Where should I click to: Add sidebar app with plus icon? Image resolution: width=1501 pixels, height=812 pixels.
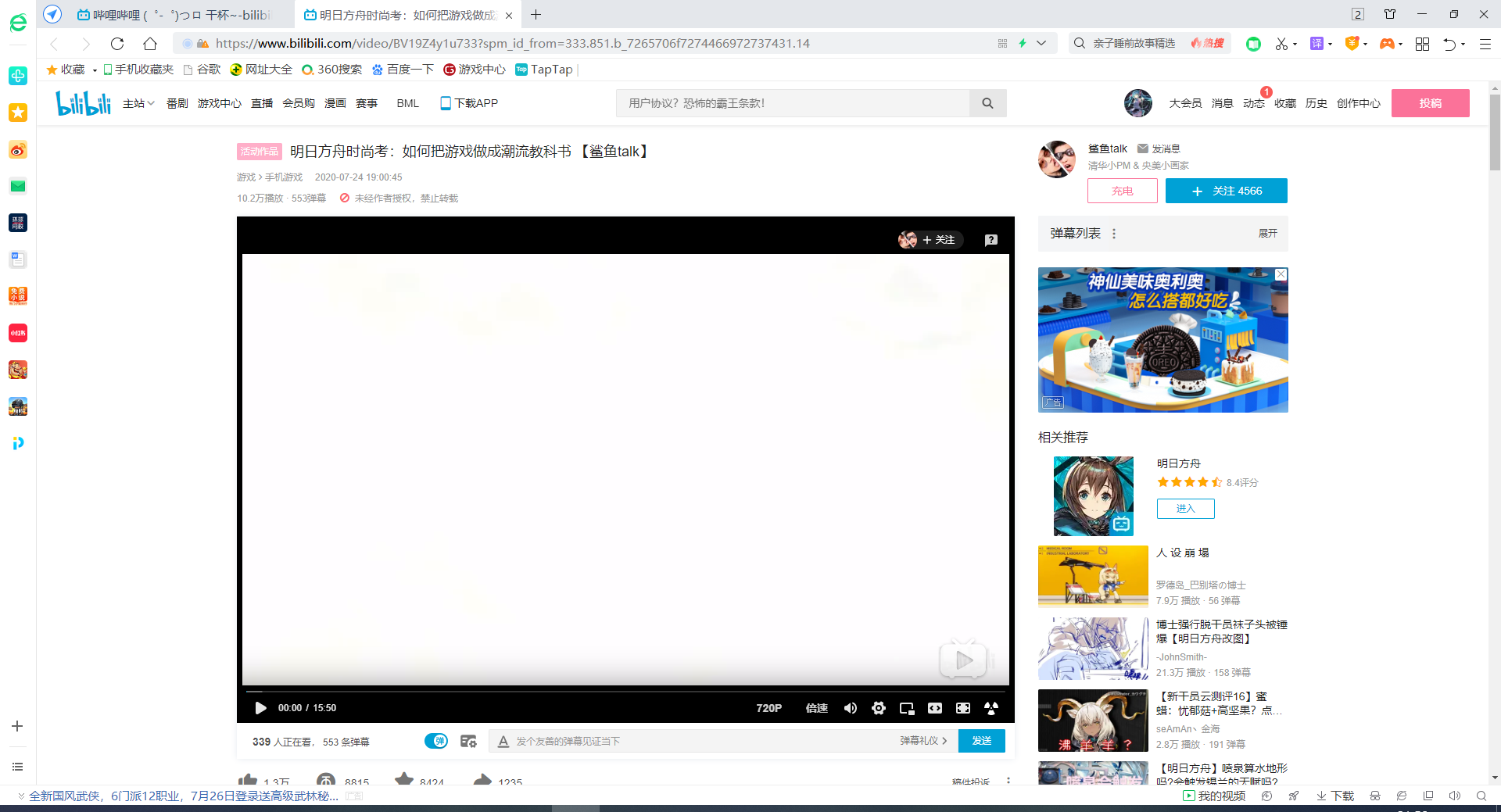(x=17, y=726)
